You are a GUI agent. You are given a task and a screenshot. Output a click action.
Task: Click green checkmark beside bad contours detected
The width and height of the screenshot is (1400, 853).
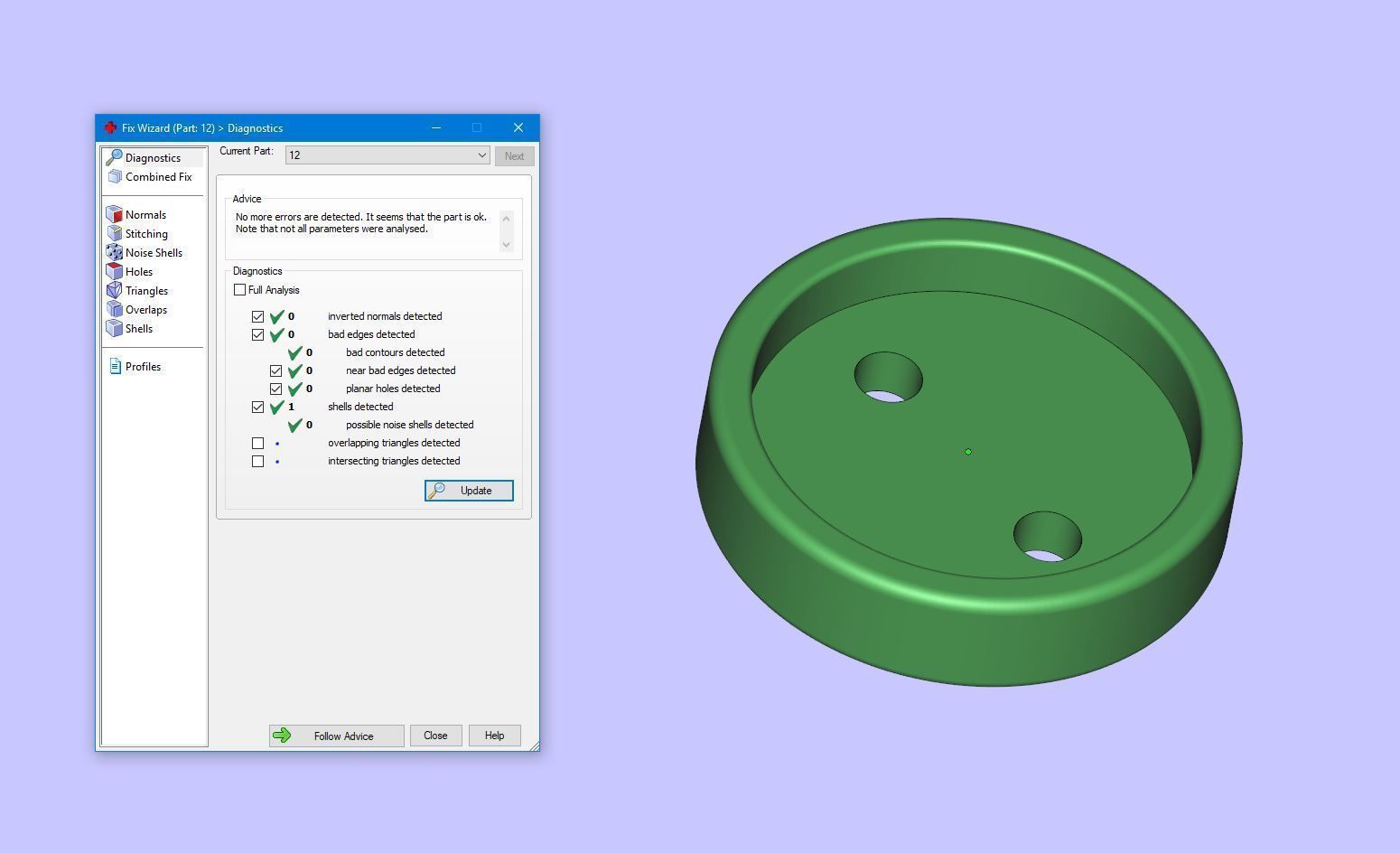tap(295, 352)
